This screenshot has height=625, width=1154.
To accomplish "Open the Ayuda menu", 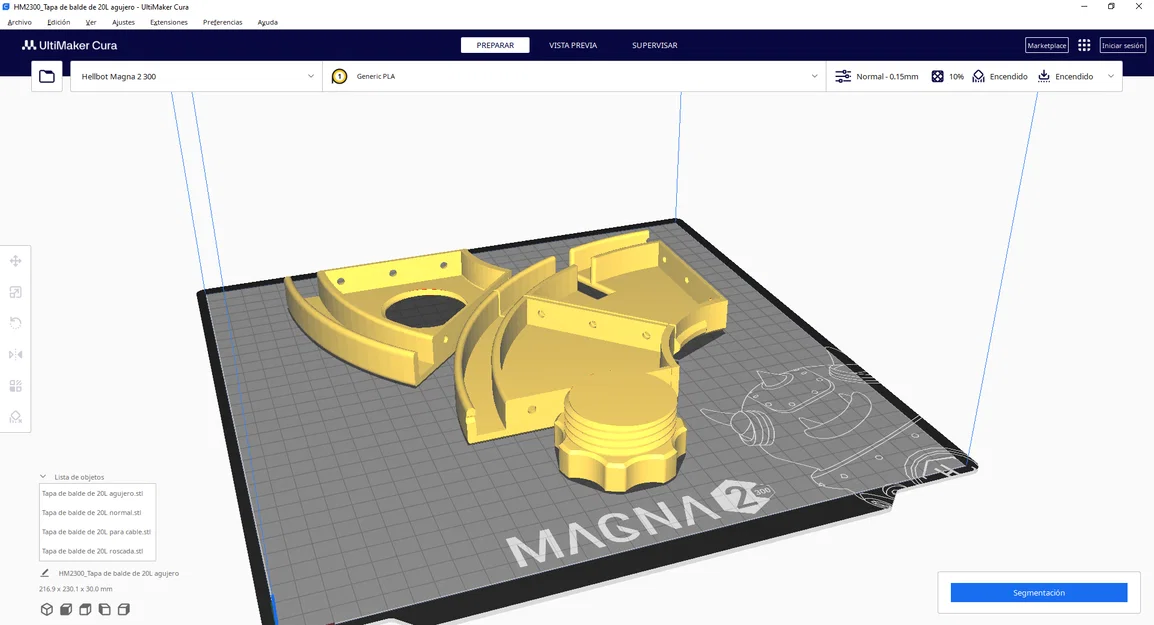I will (x=267, y=22).
